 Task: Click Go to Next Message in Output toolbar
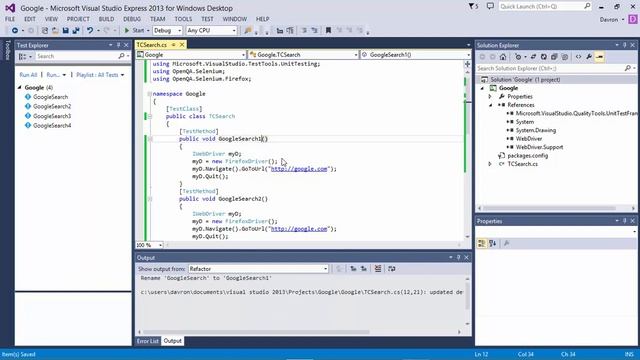[364, 269]
